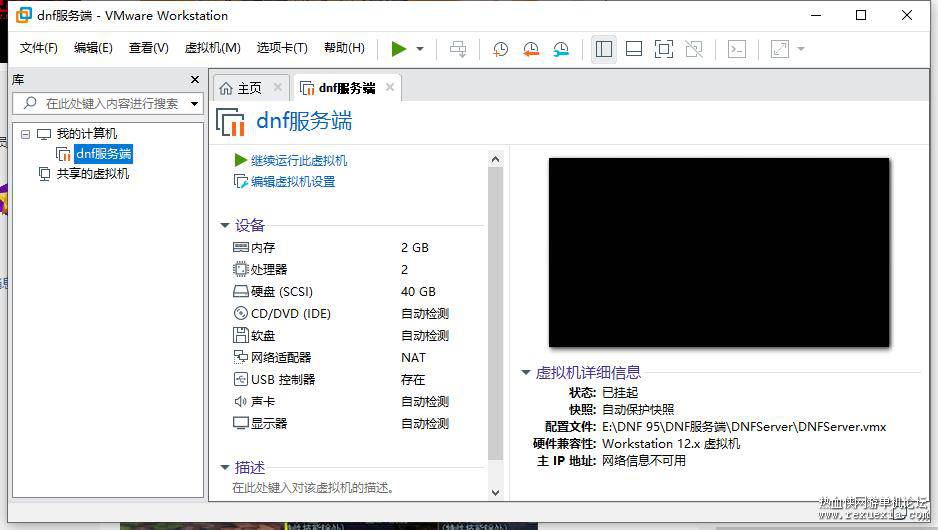
Task: Toggle the thumbnail bar view icon
Action: [634, 49]
